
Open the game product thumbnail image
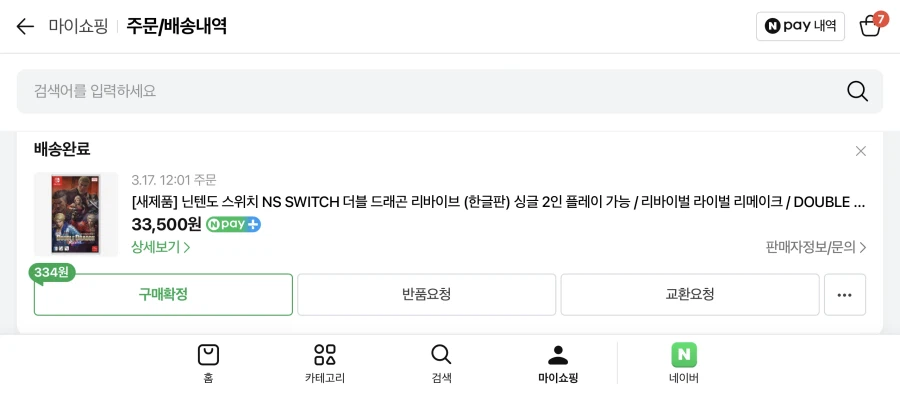pyautogui.click(x=76, y=214)
